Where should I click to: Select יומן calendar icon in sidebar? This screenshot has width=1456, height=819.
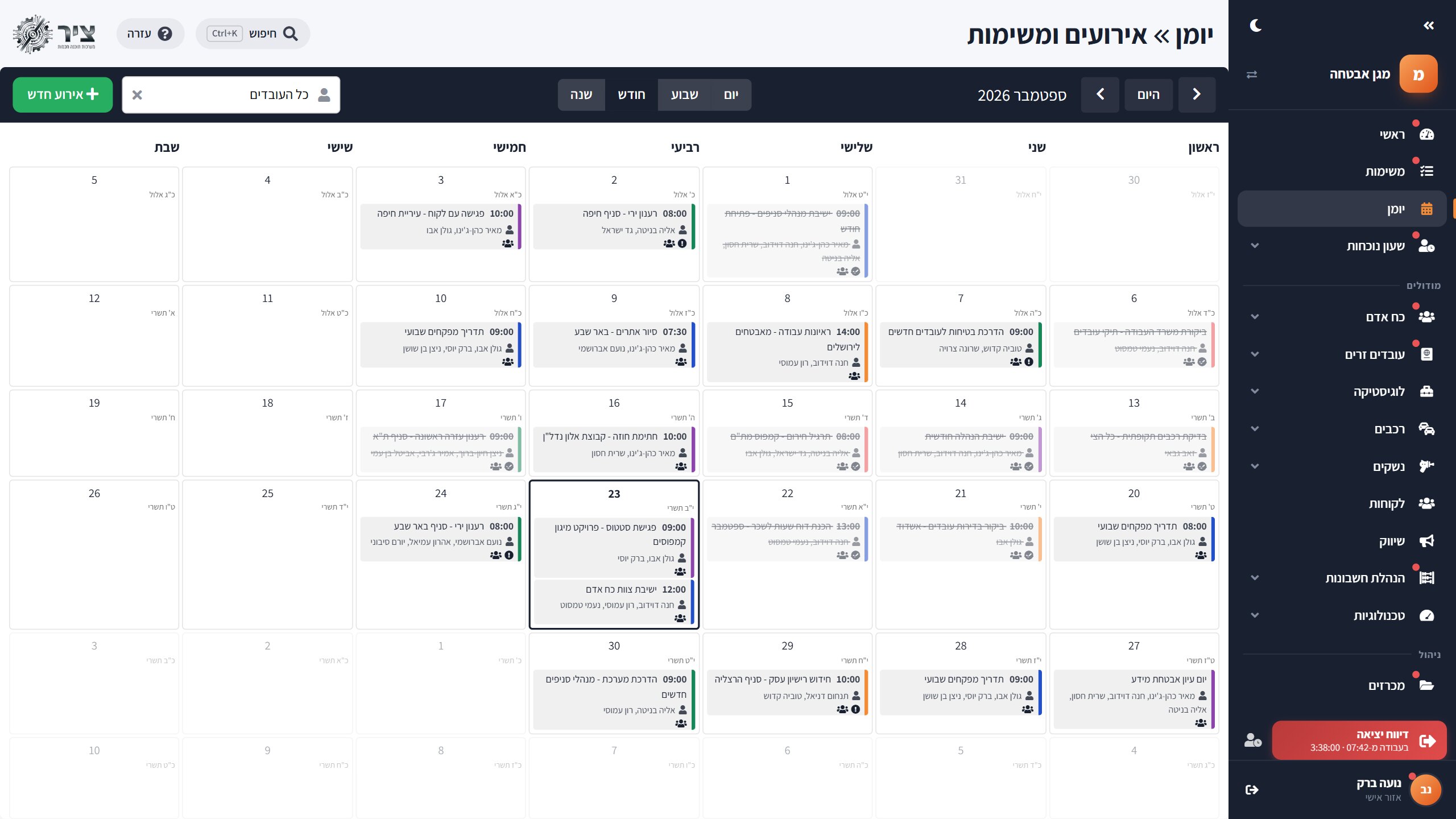(1426, 209)
